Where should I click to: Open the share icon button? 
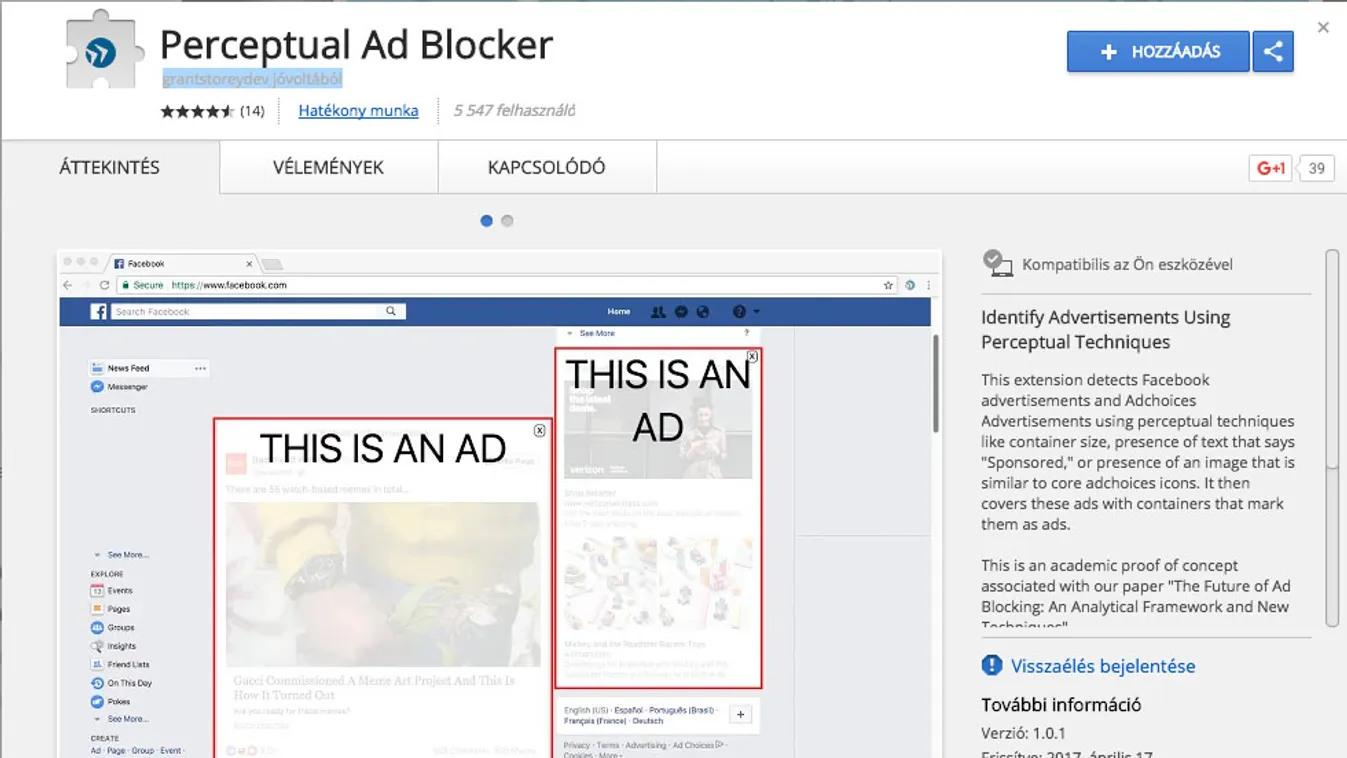pyautogui.click(x=1273, y=52)
